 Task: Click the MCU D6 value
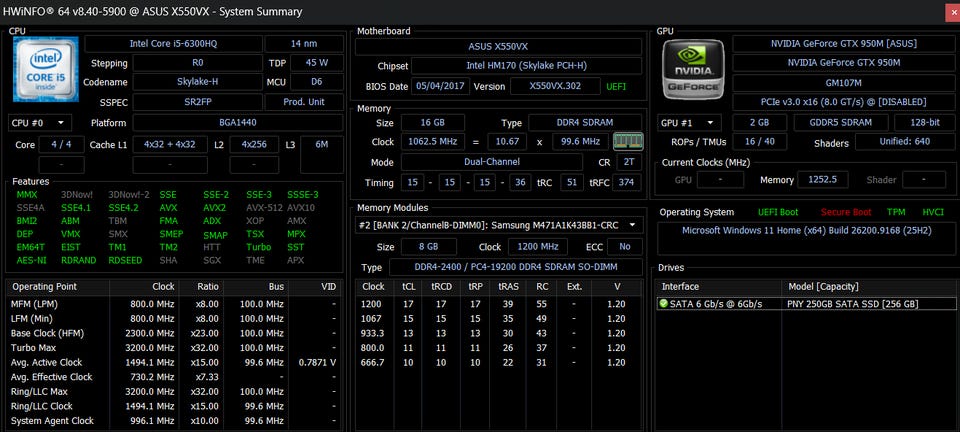[x=316, y=82]
